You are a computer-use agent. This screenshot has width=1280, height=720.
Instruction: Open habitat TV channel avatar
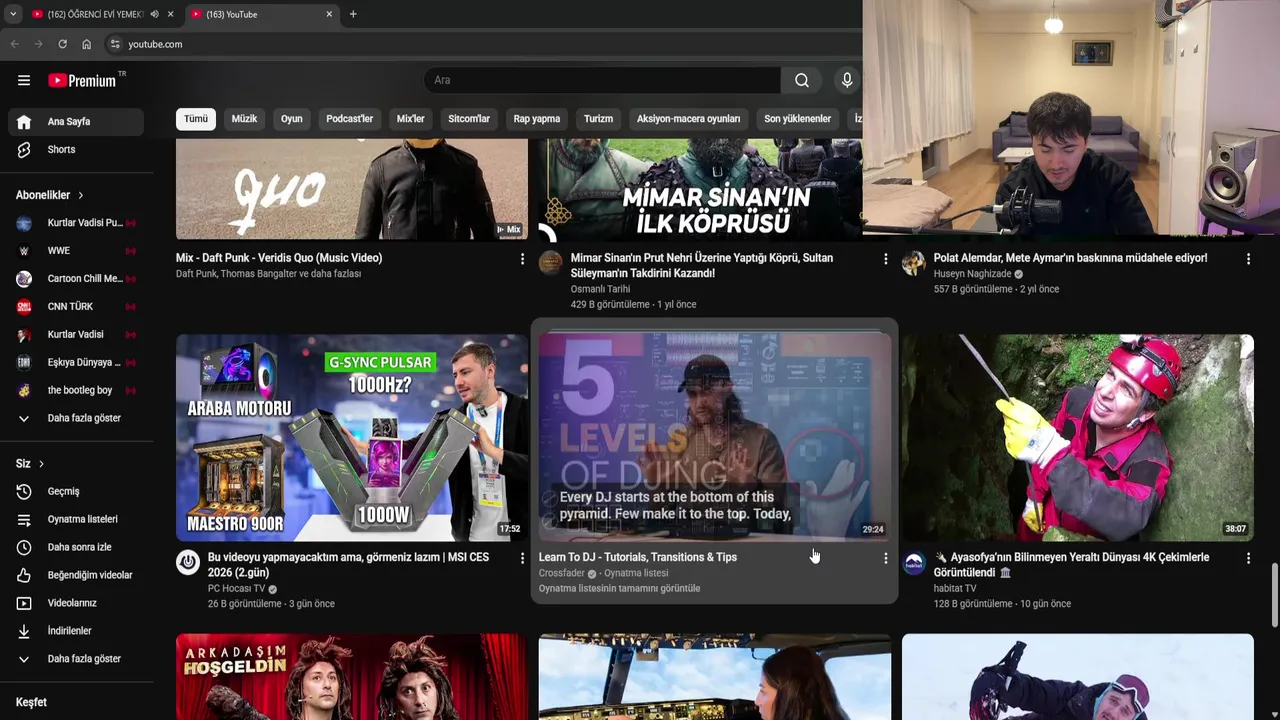point(914,562)
